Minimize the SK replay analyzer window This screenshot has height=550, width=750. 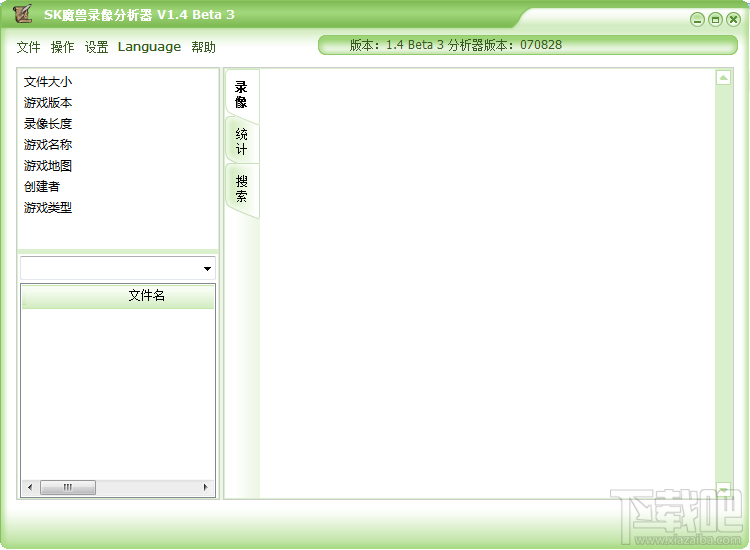697,20
